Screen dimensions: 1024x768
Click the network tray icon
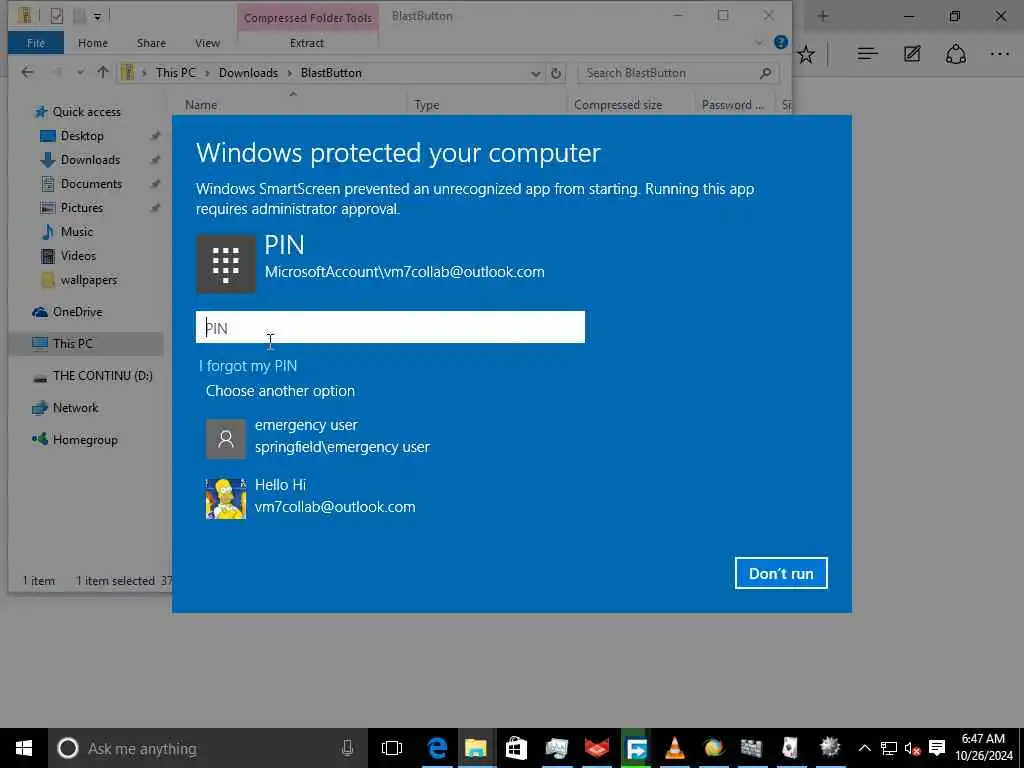[x=888, y=748]
